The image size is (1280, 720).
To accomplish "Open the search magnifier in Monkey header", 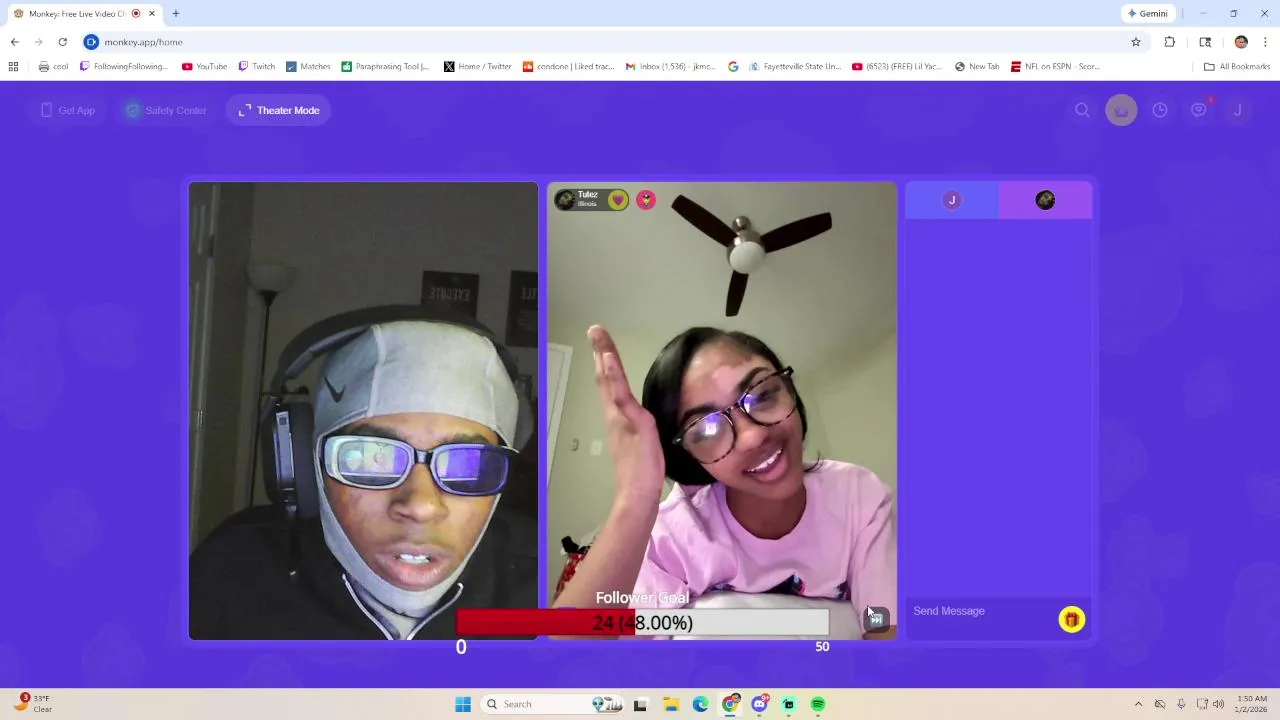I will (1082, 110).
